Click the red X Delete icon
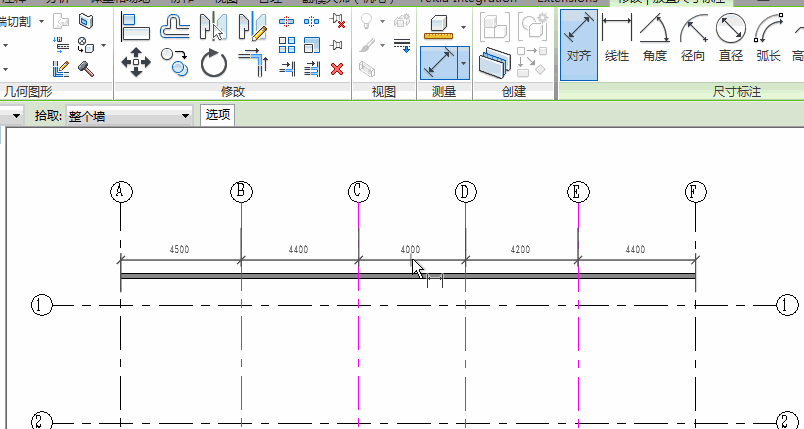Viewport: 804px width, 429px height. coord(337,69)
